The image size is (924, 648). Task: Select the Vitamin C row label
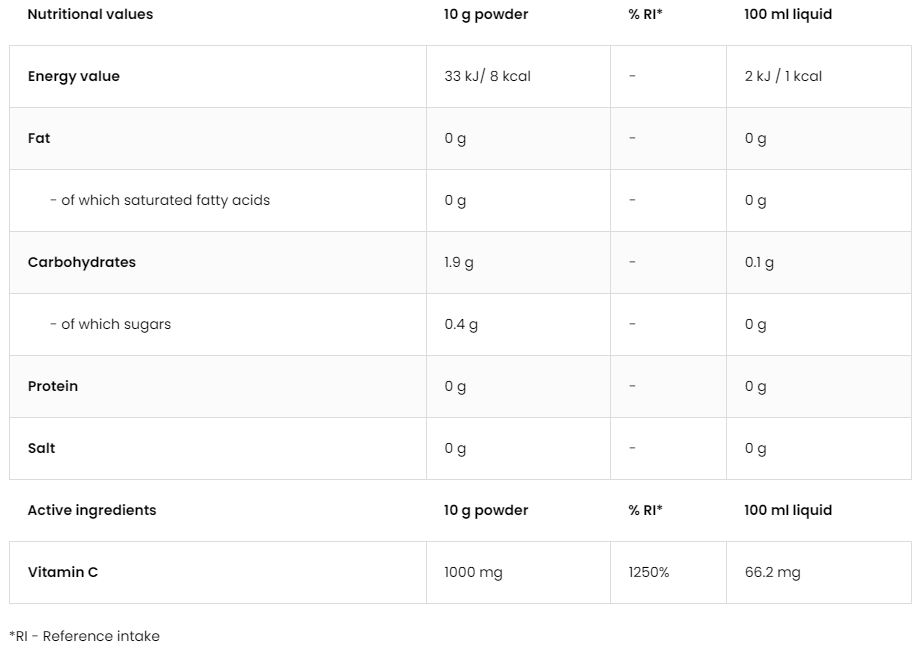coord(63,573)
